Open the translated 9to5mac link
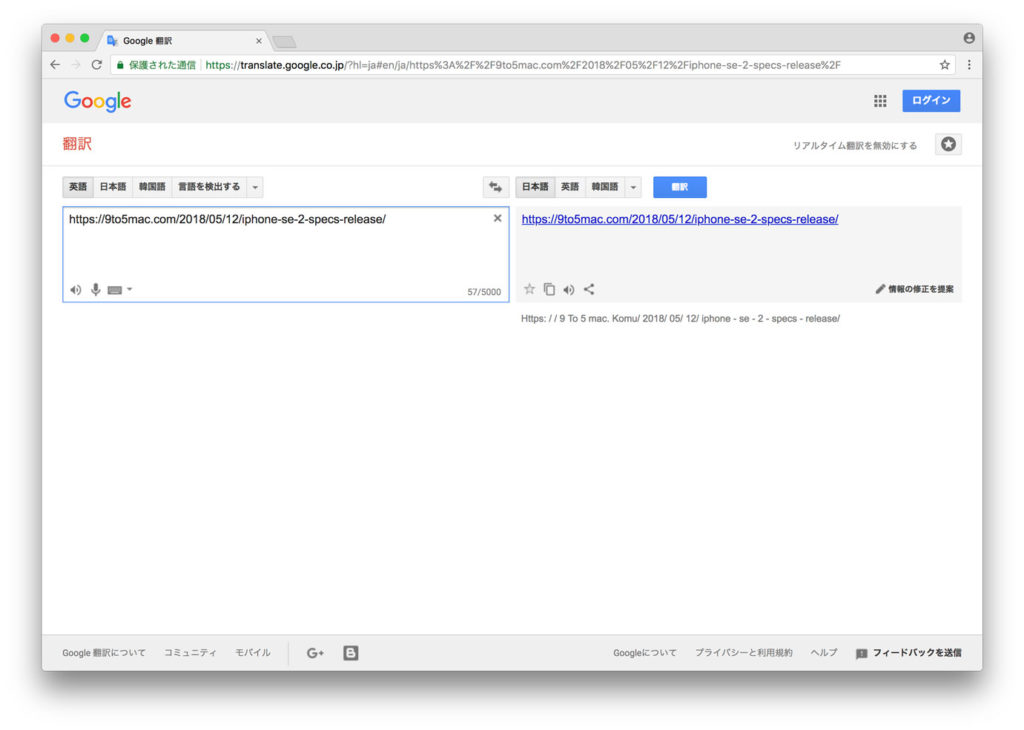The image size is (1024, 730). pos(680,219)
